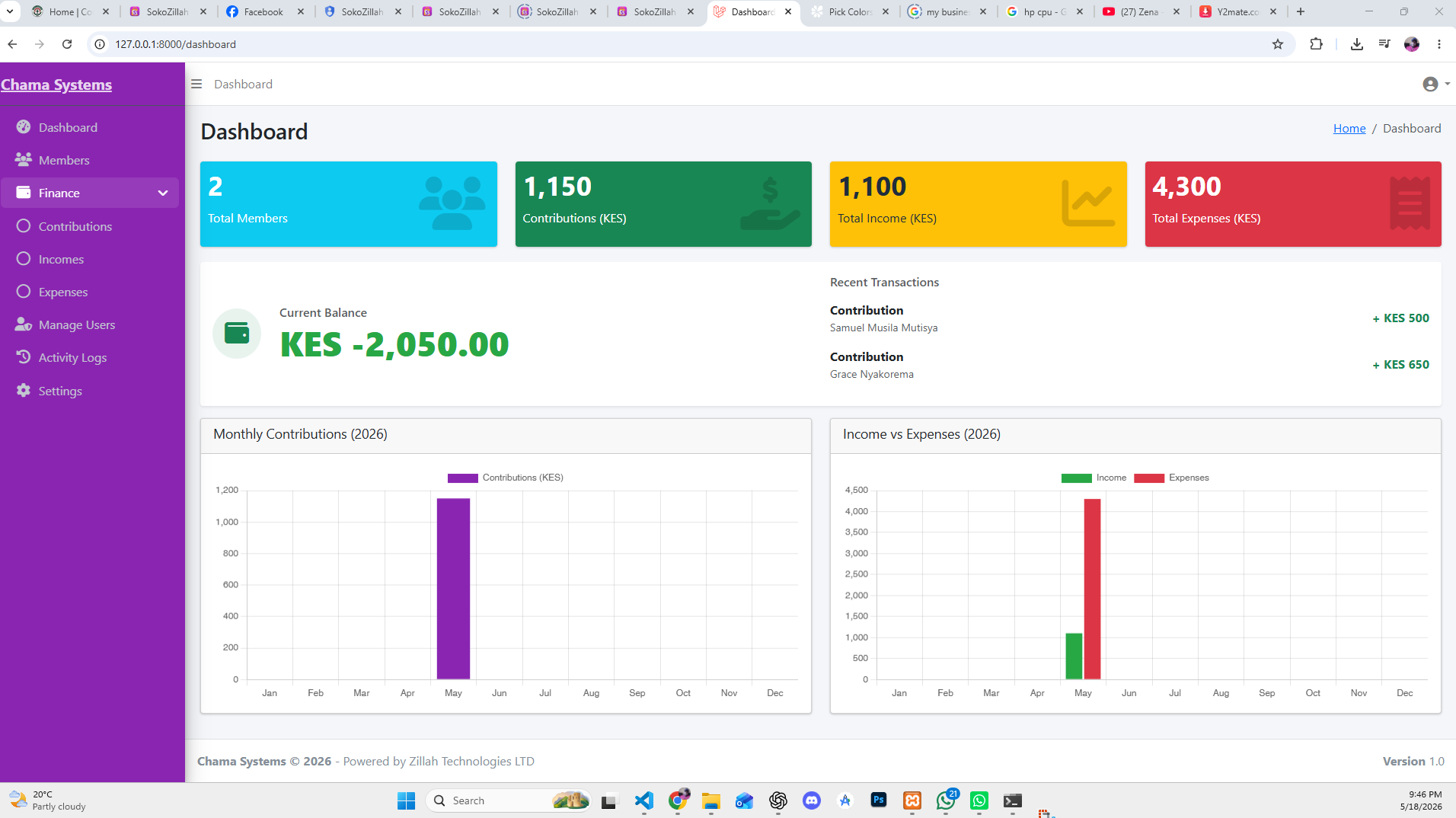Image resolution: width=1456 pixels, height=818 pixels.
Task: Toggle the sidebar hamburger menu icon
Action: tap(196, 84)
